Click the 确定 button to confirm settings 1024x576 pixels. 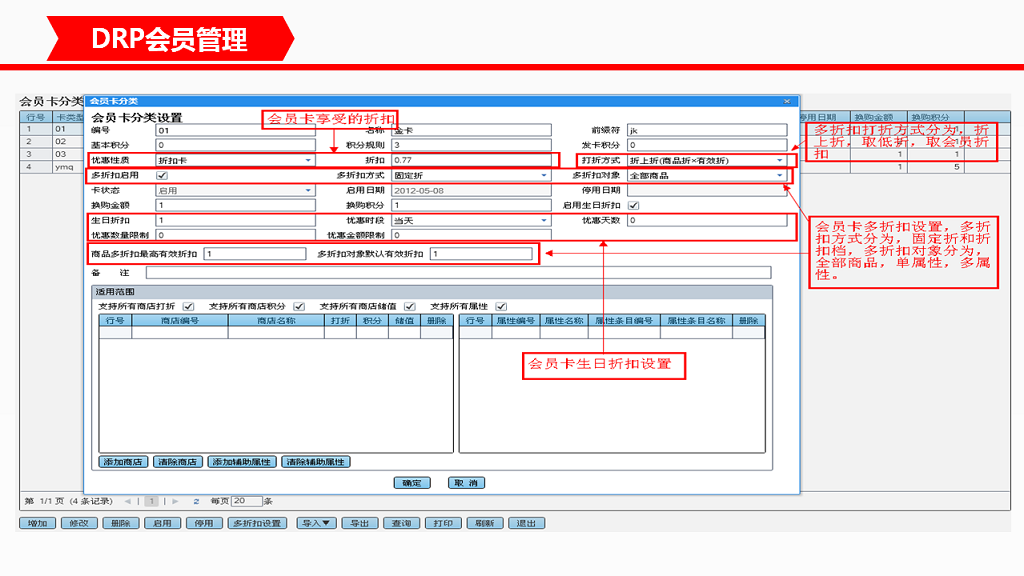411,482
